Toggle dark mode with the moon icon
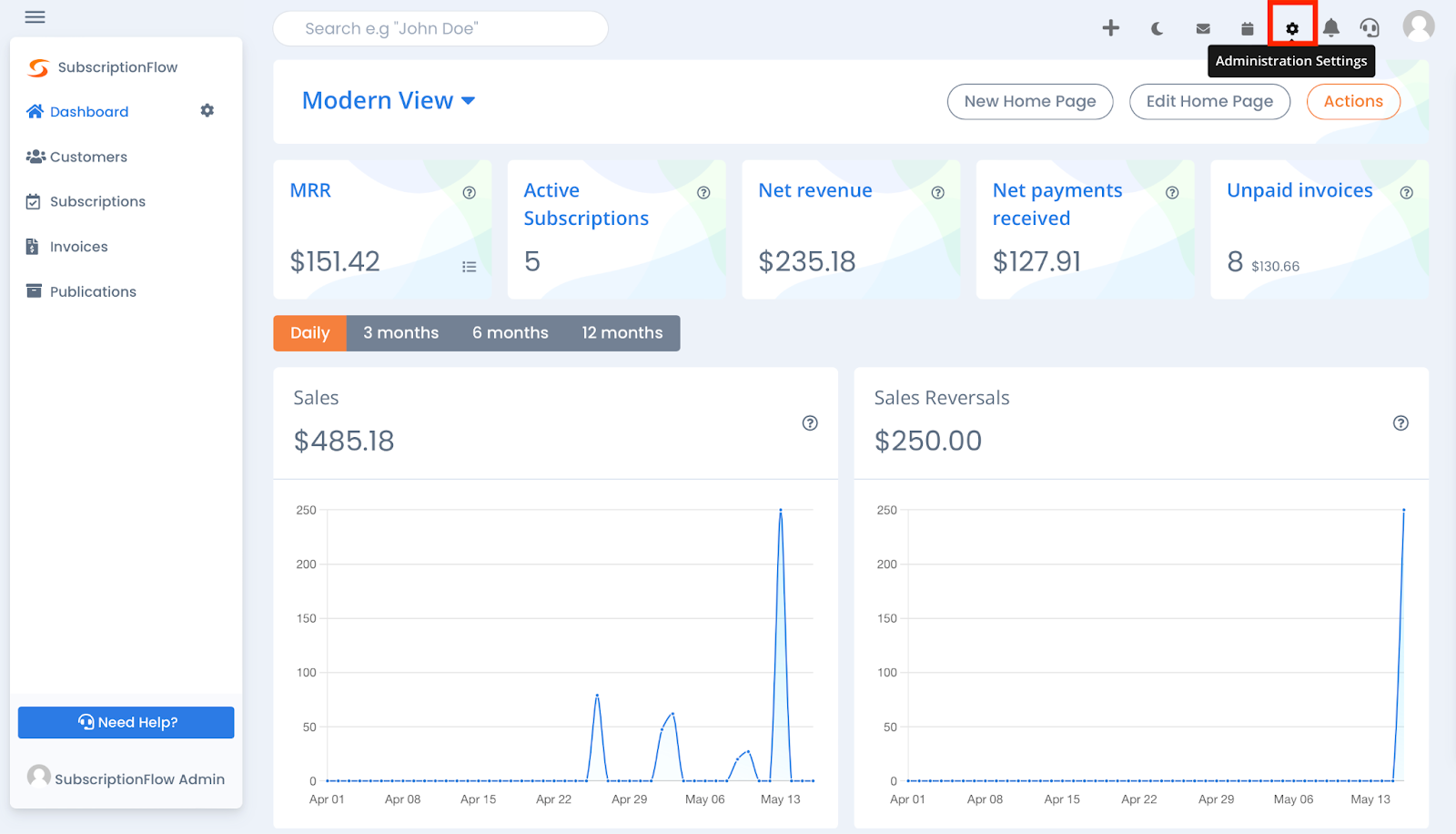 point(1156,28)
